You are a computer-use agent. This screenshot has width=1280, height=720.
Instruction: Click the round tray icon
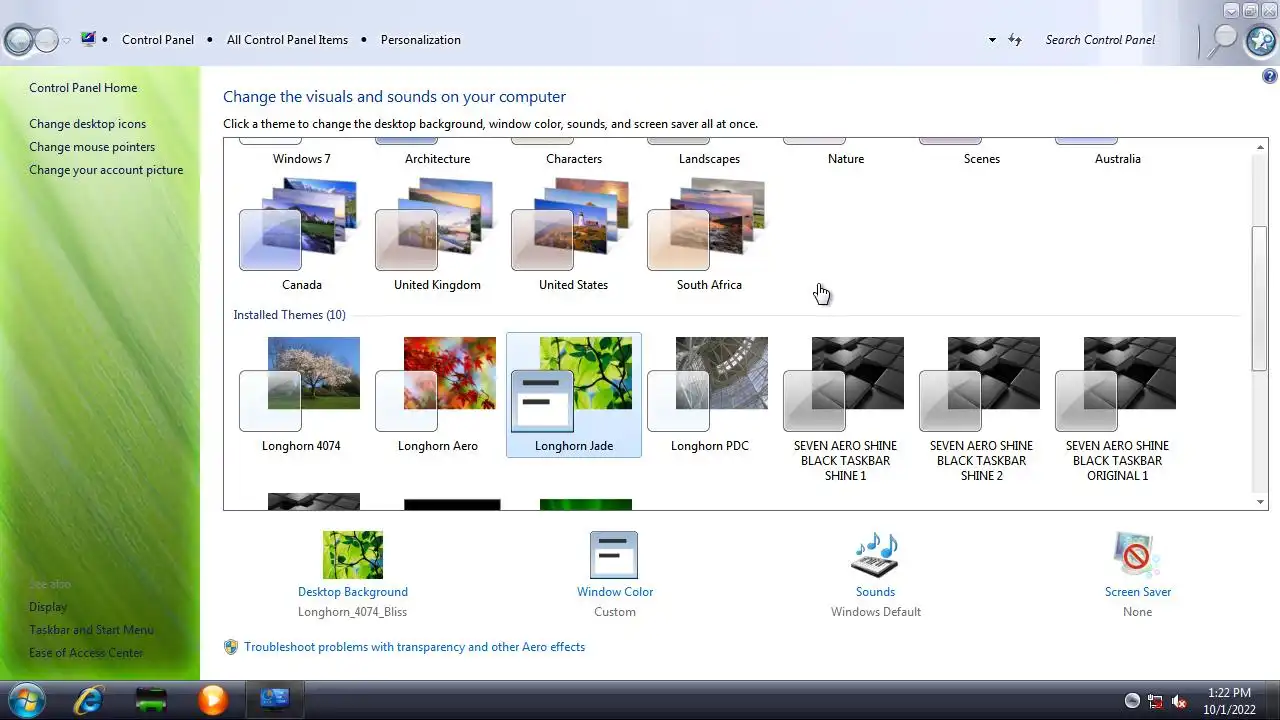point(1132,701)
